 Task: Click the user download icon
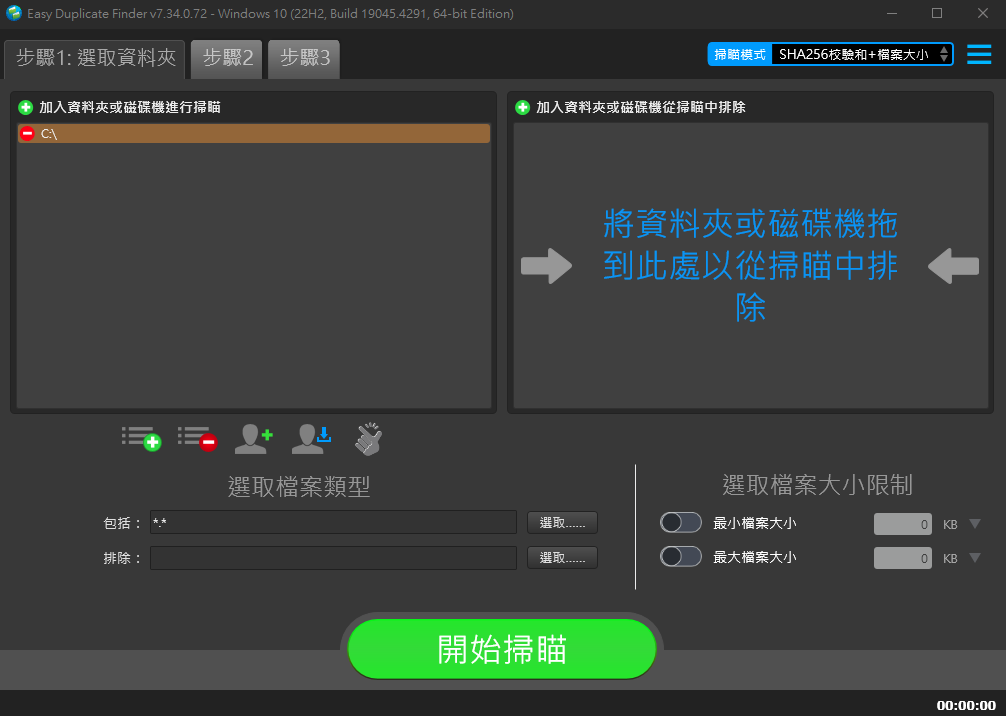(311, 439)
